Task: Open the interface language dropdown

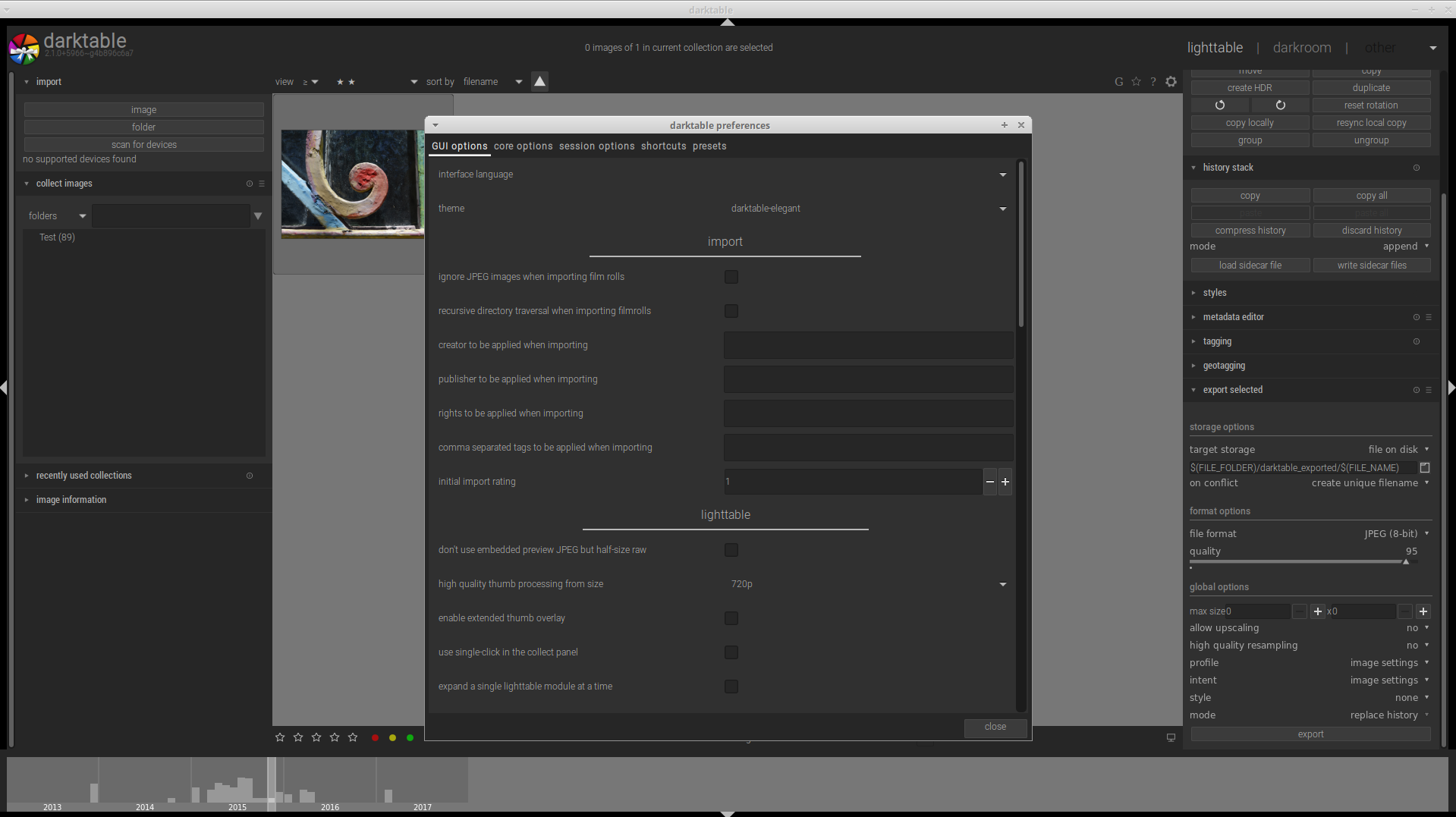Action: click(868, 174)
